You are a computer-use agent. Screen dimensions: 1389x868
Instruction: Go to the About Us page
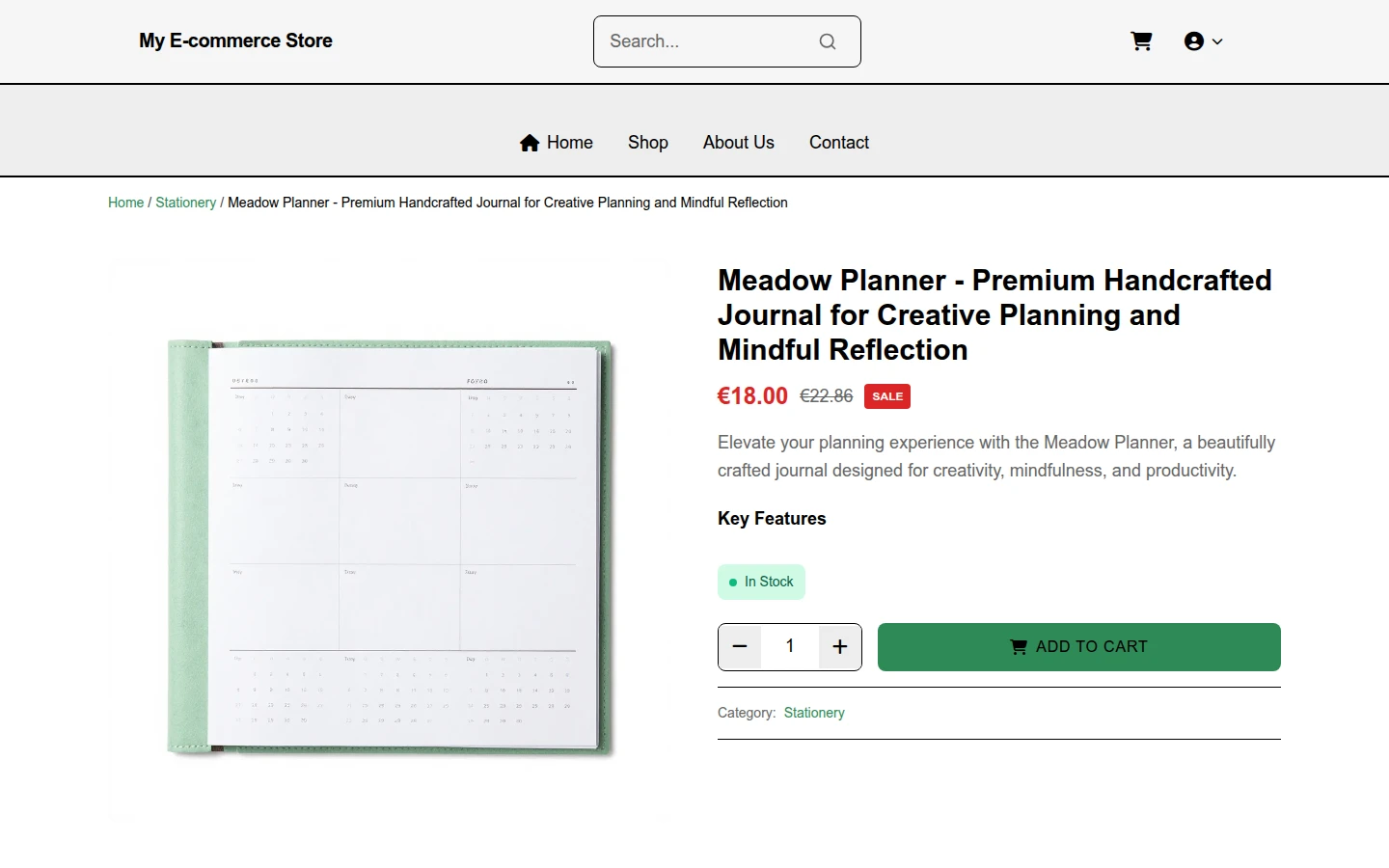coord(739,143)
